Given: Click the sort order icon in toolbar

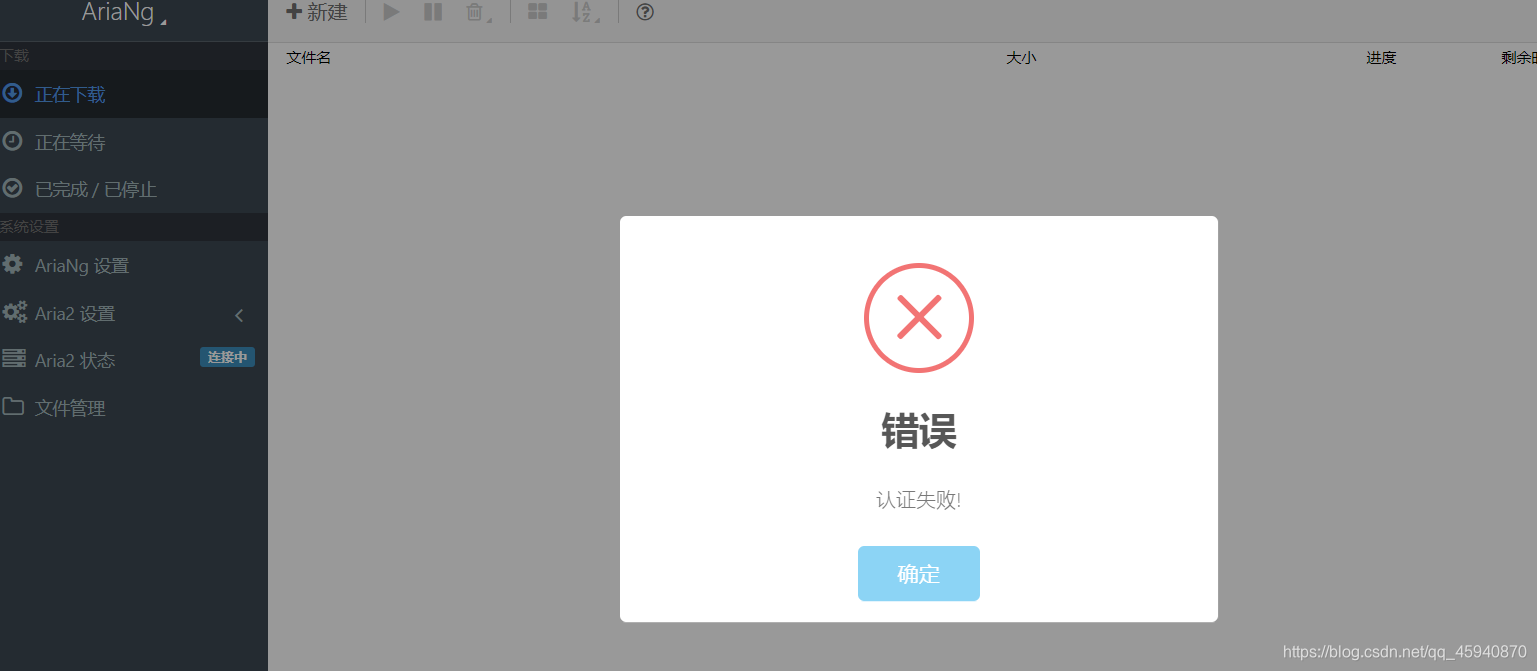Looking at the screenshot, I should 583,12.
